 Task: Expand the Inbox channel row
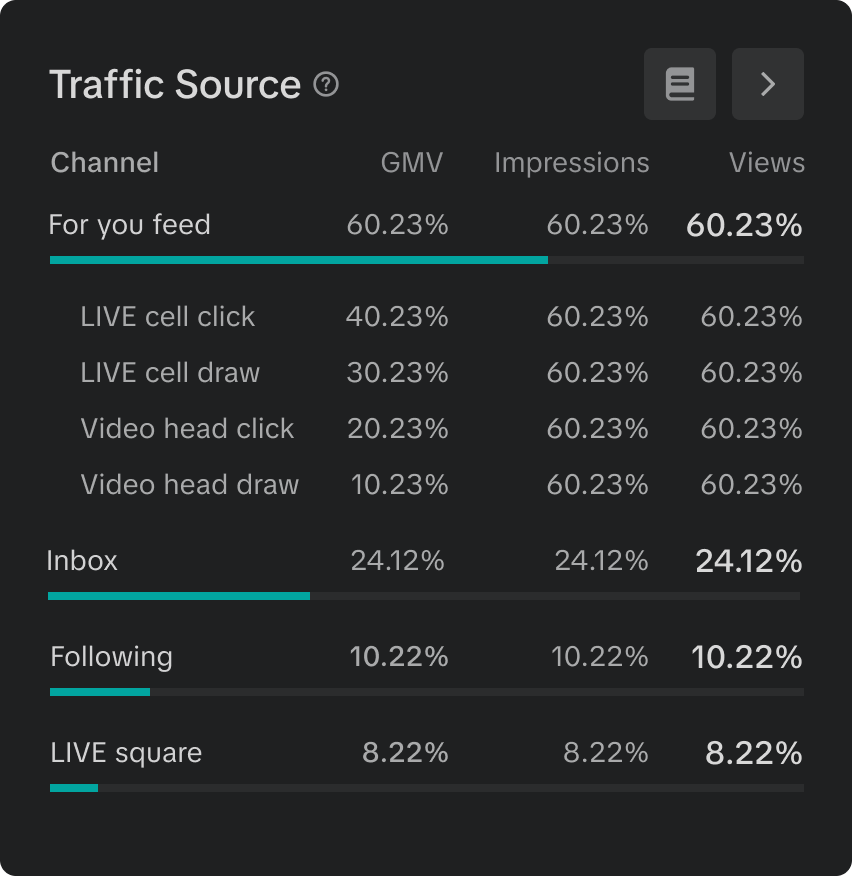(x=82, y=561)
